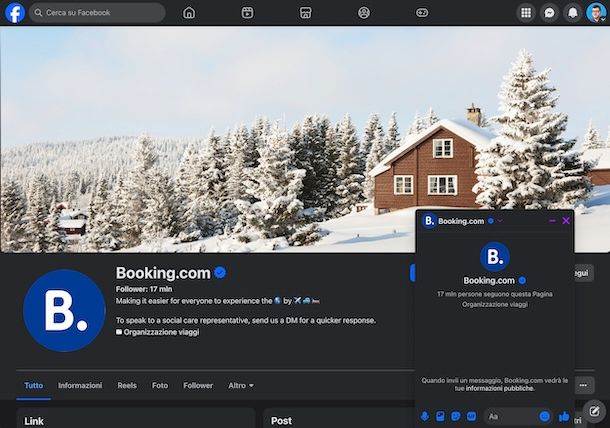Attach a photo with the image icon
Image resolution: width=610 pixels, height=428 pixels.
point(440,416)
